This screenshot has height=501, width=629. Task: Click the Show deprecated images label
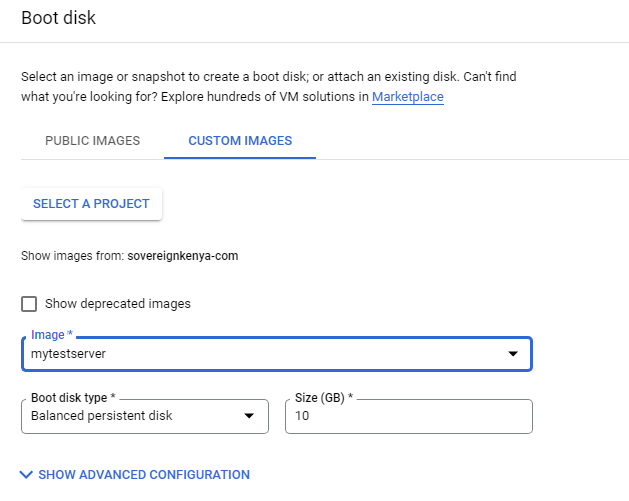pyautogui.click(x=118, y=304)
